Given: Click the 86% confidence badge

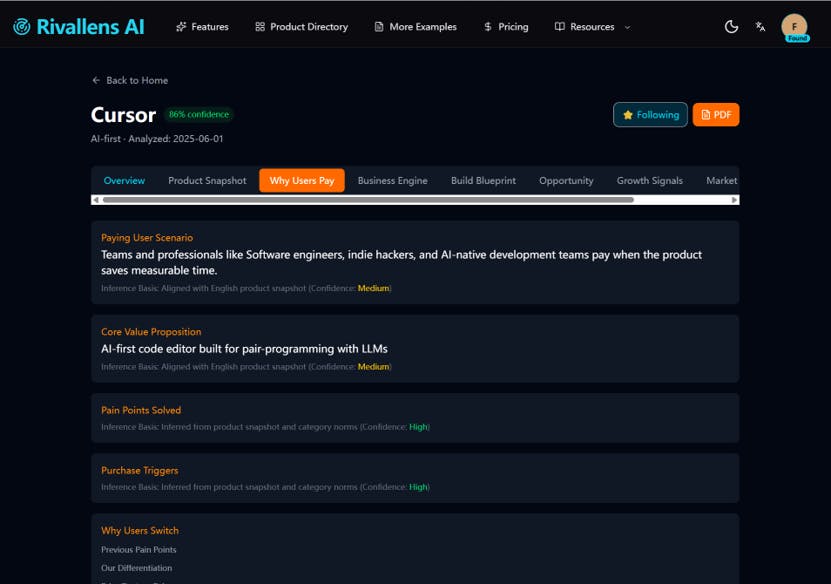Looking at the screenshot, I should [199, 114].
